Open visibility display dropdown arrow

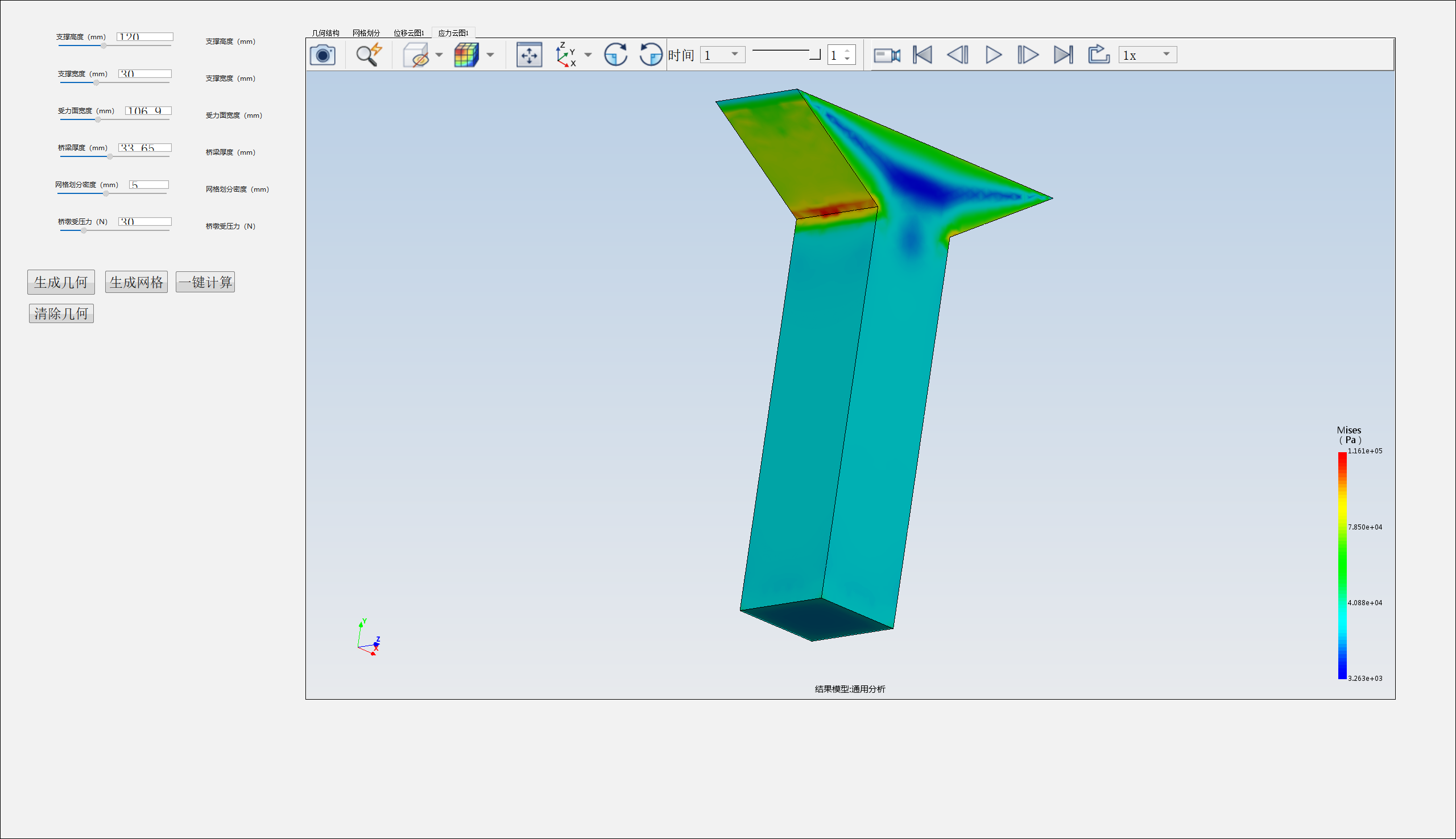click(x=439, y=55)
